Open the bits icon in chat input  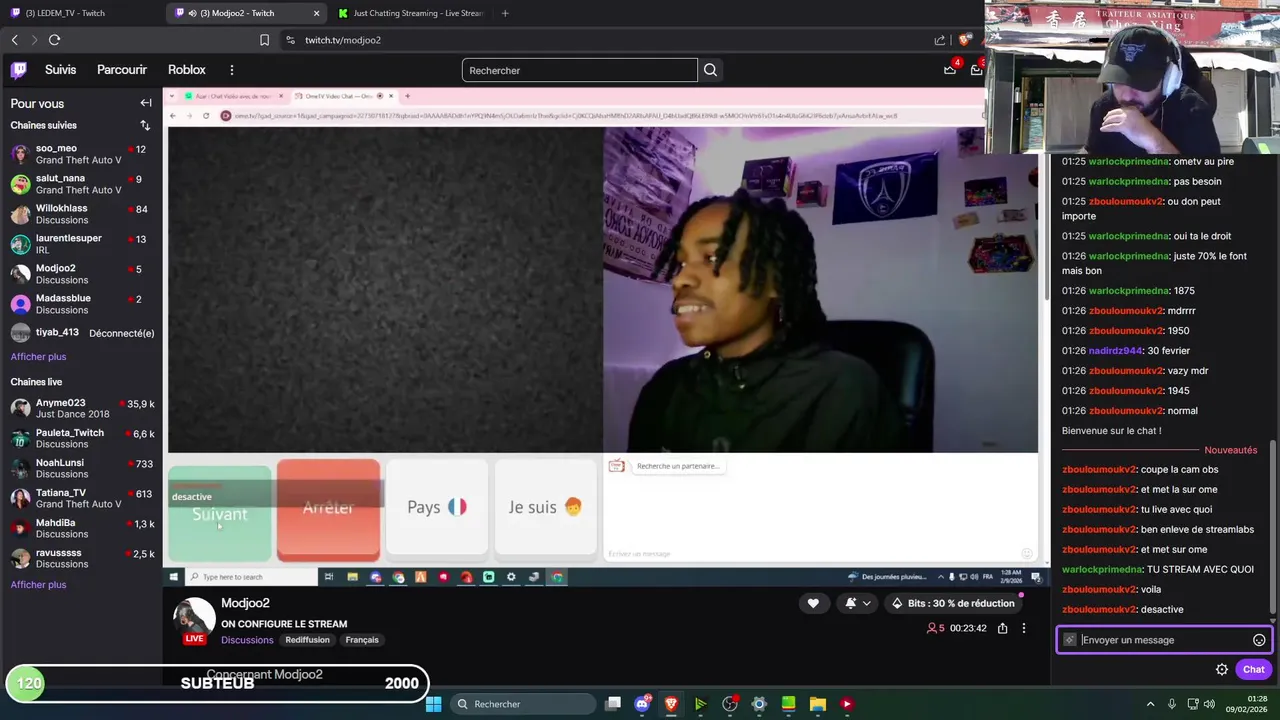tap(1070, 640)
